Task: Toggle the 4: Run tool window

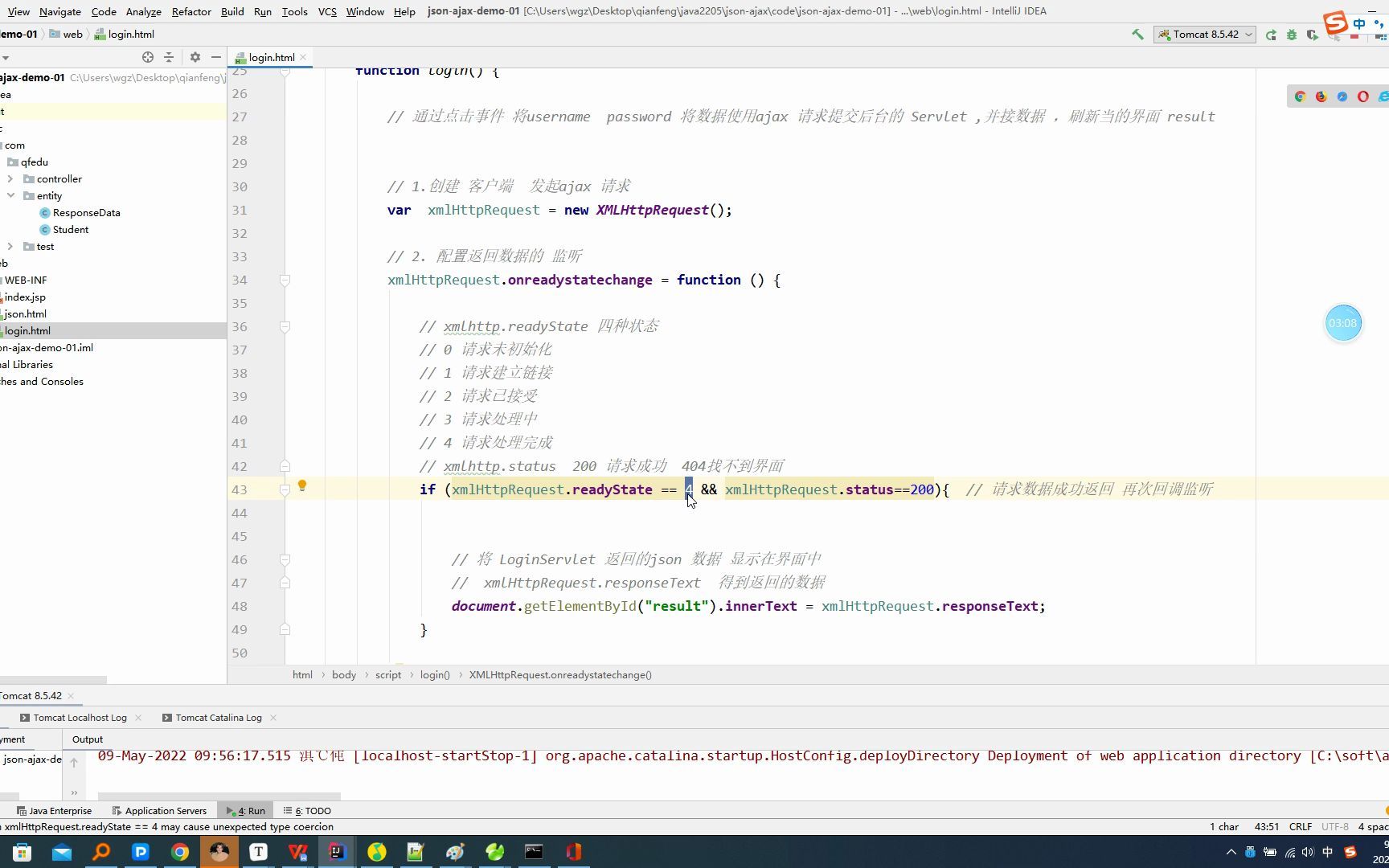Action: [x=246, y=811]
